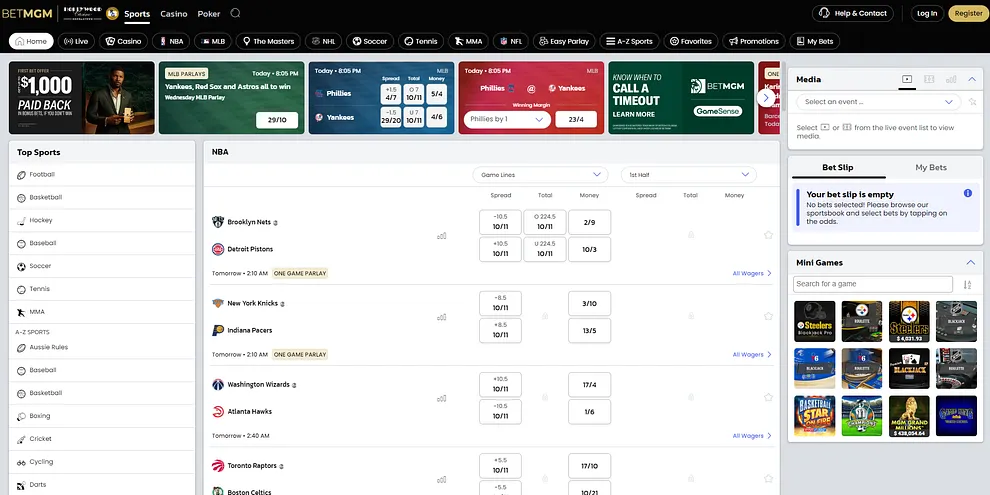Open the search magnifier icon
The width and height of the screenshot is (990, 495).
[236, 13]
